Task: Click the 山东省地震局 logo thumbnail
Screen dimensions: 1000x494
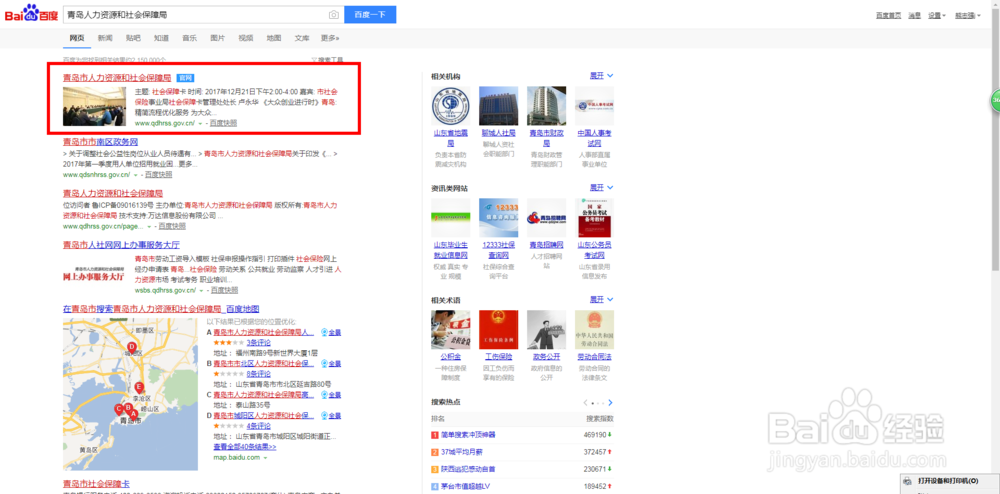Action: pos(450,106)
